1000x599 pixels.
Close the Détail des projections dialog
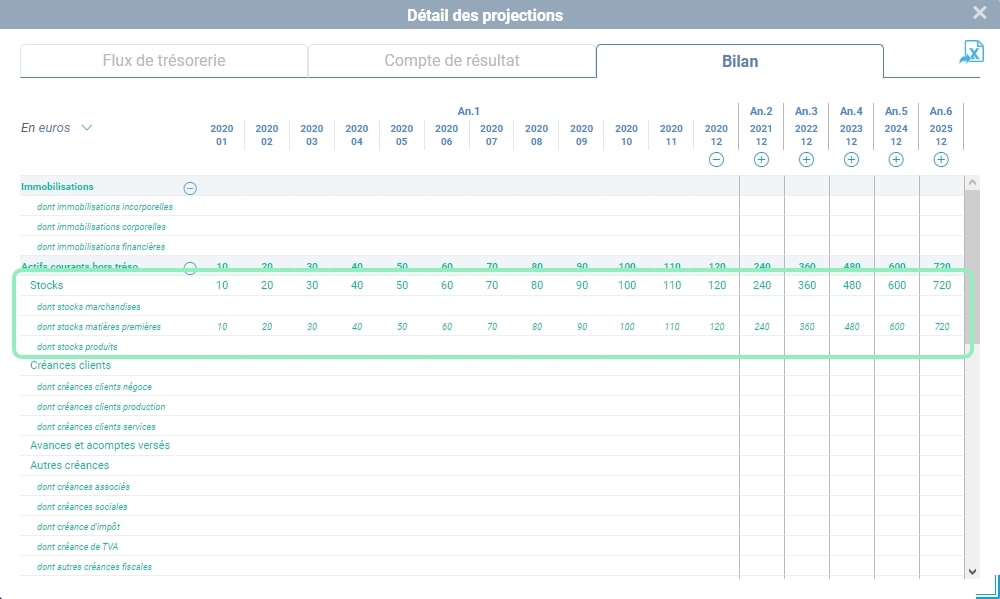980,13
